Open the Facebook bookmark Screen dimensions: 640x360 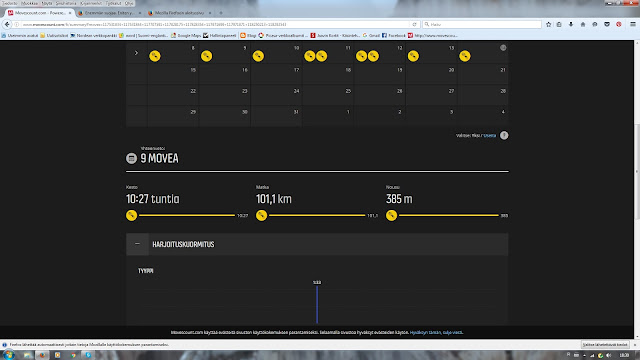394,36
